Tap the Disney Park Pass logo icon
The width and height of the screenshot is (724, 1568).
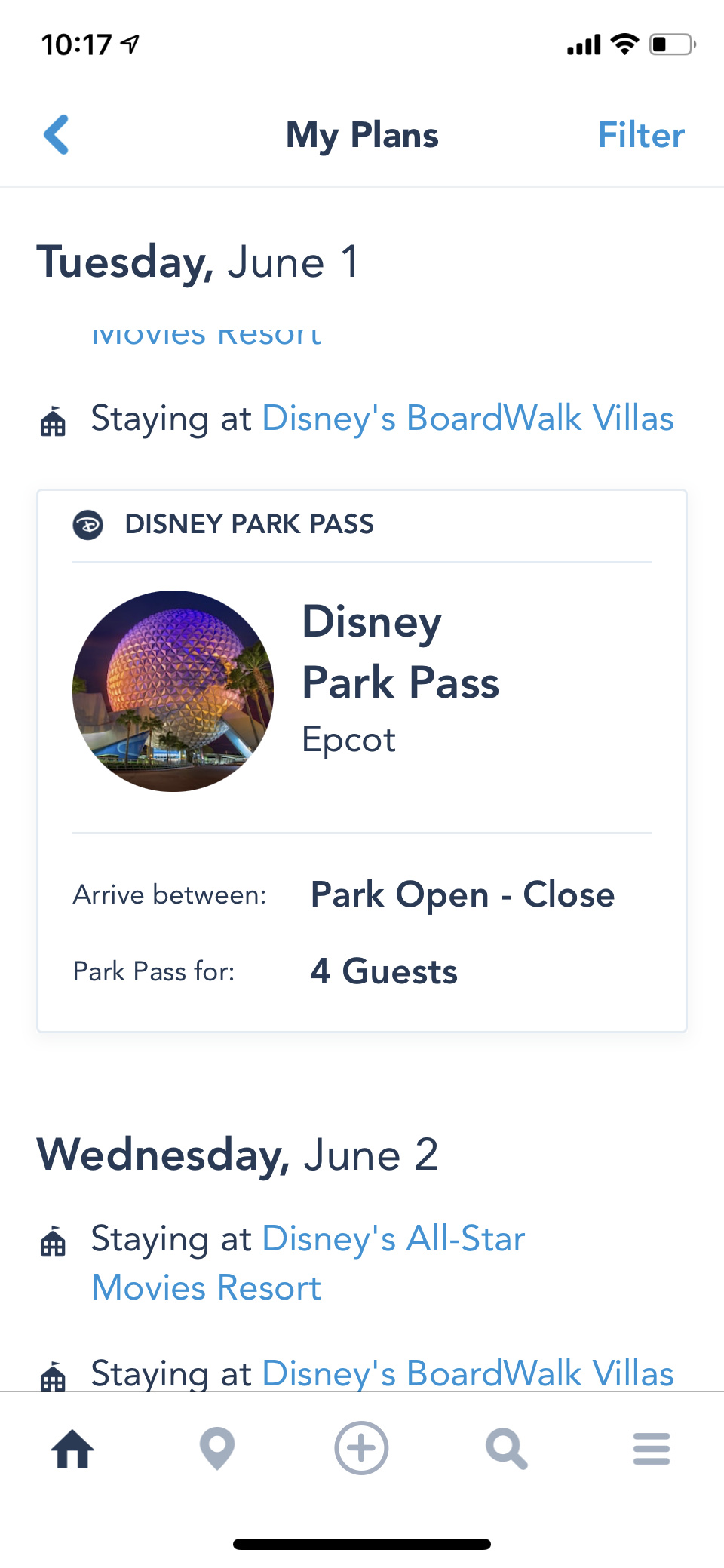[88, 524]
